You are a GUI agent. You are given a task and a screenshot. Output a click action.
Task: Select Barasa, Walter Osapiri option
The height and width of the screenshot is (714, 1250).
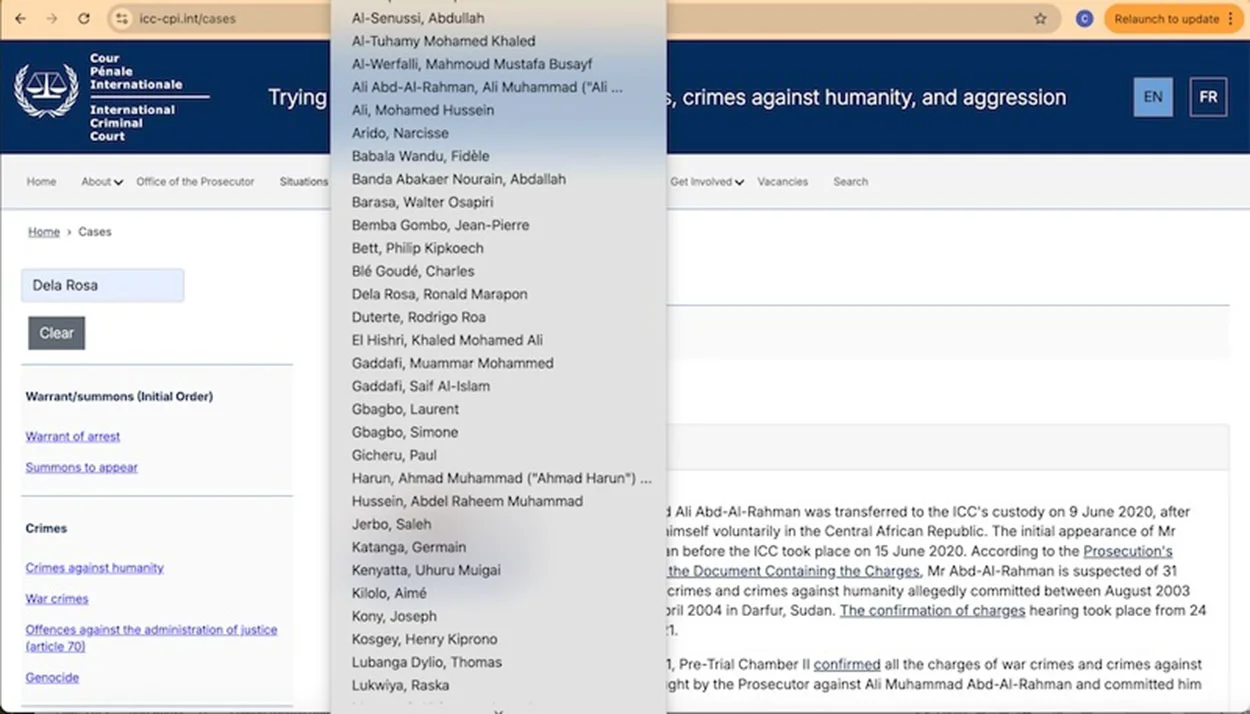coord(498,202)
